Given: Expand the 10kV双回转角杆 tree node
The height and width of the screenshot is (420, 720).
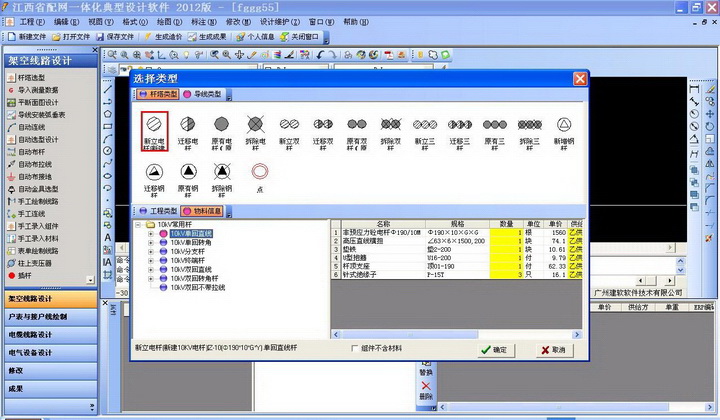Looking at the screenshot, I should click(151, 278).
